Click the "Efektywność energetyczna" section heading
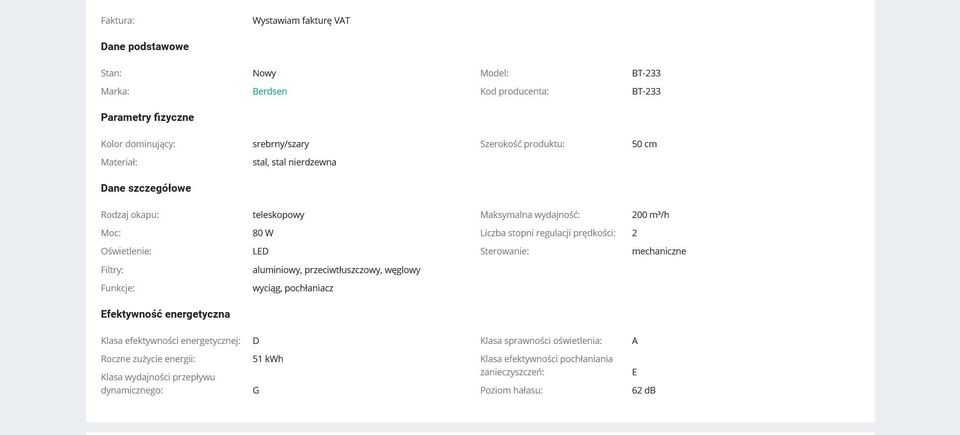 coord(165,314)
